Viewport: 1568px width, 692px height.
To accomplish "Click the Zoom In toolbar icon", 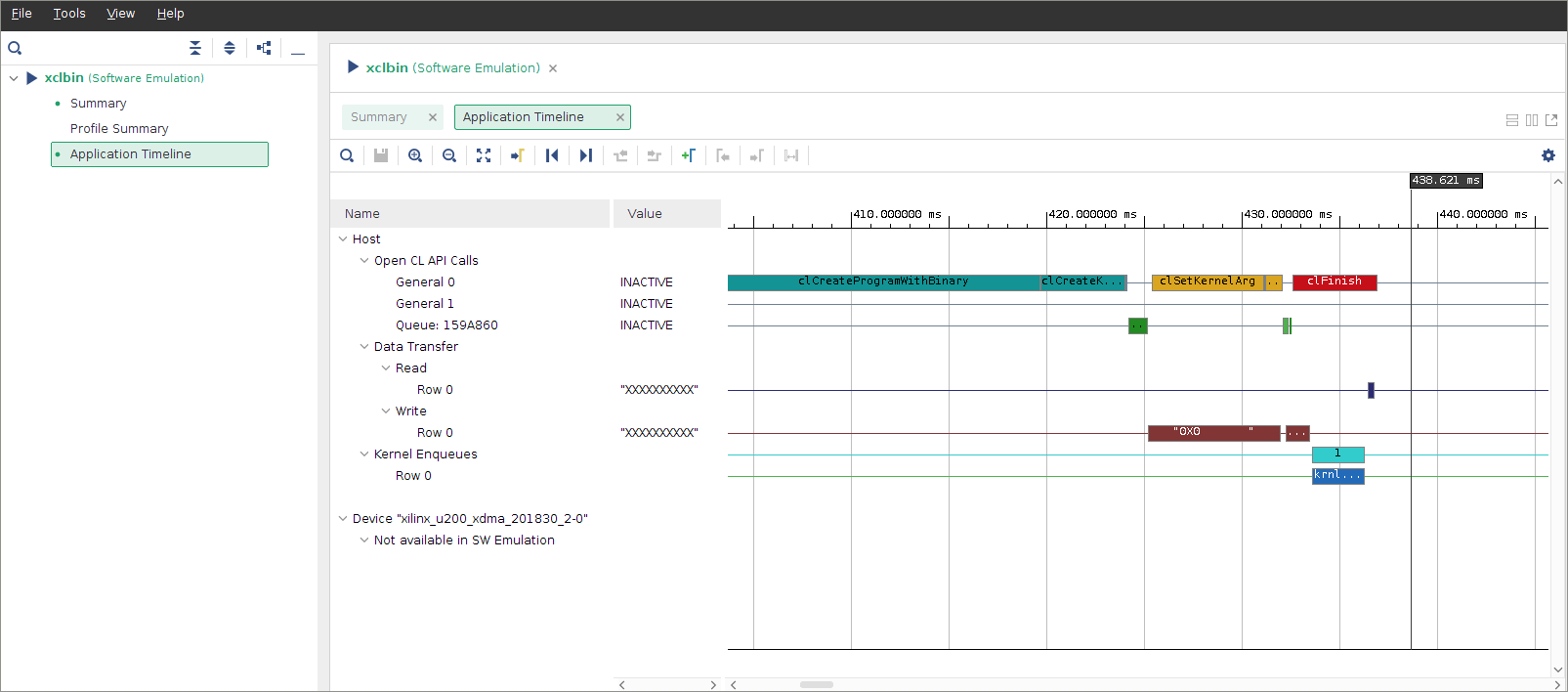I will [x=415, y=155].
